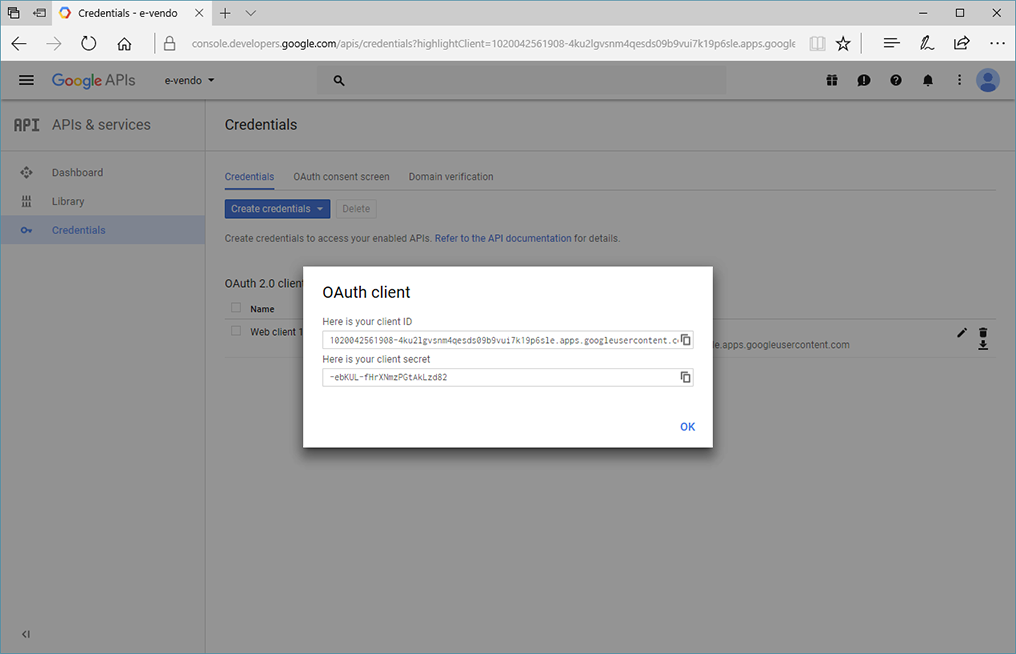Viewport: 1016px width, 654px height.
Task: Switch to the Credentials tab
Action: coord(249,177)
